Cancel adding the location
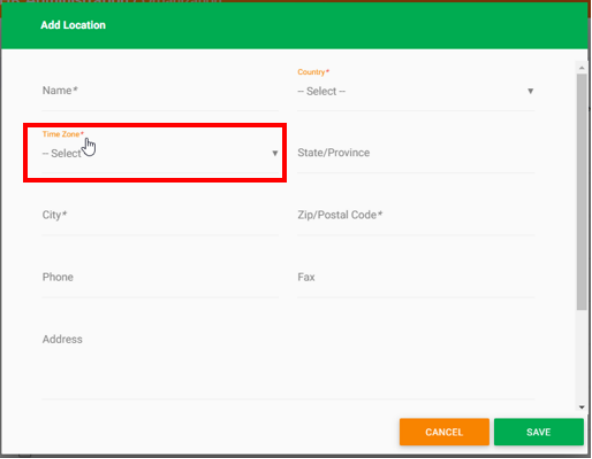The width and height of the screenshot is (592, 459). pos(444,432)
